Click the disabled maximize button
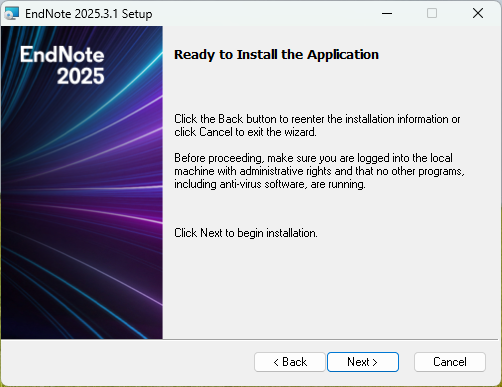This screenshot has width=502, height=387. point(432,14)
